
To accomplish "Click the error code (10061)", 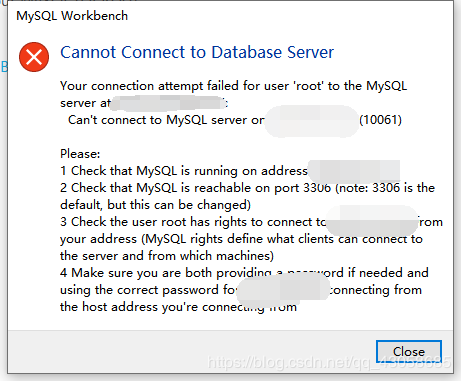I will tap(380, 120).
